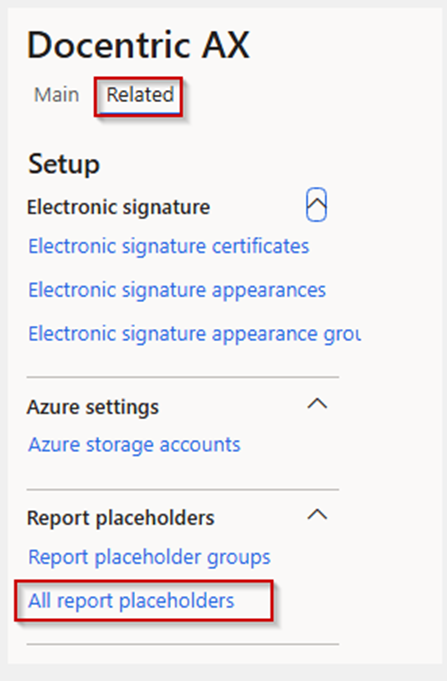Screen dimensions: 447x681
Task: Go to Azure storage accounts
Action: (134, 445)
